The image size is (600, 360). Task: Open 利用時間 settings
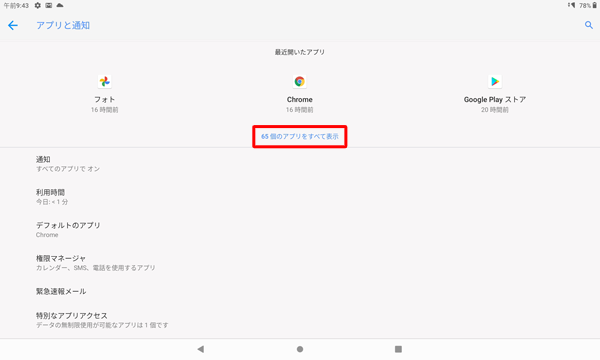pyautogui.click(x=300, y=197)
